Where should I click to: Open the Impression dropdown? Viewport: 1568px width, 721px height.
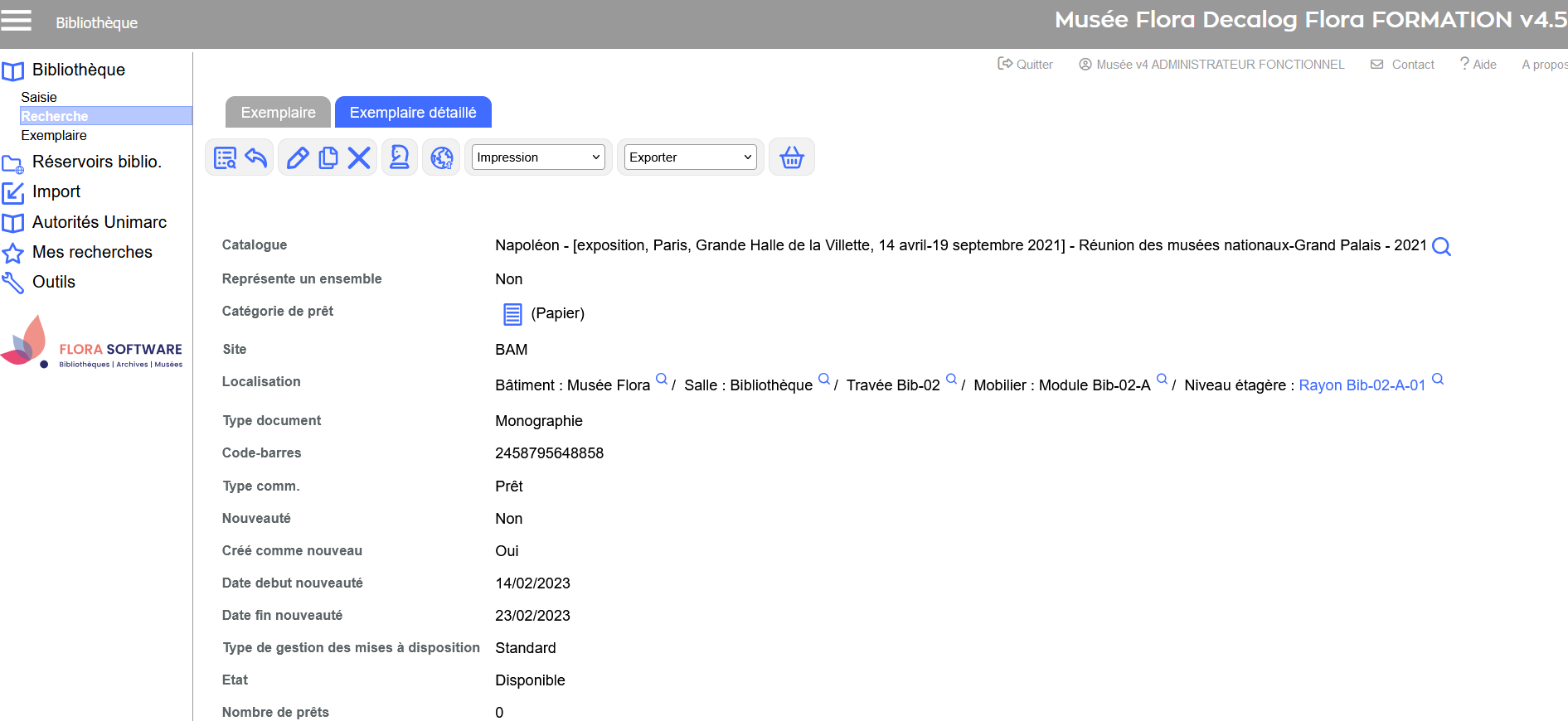[x=538, y=157]
